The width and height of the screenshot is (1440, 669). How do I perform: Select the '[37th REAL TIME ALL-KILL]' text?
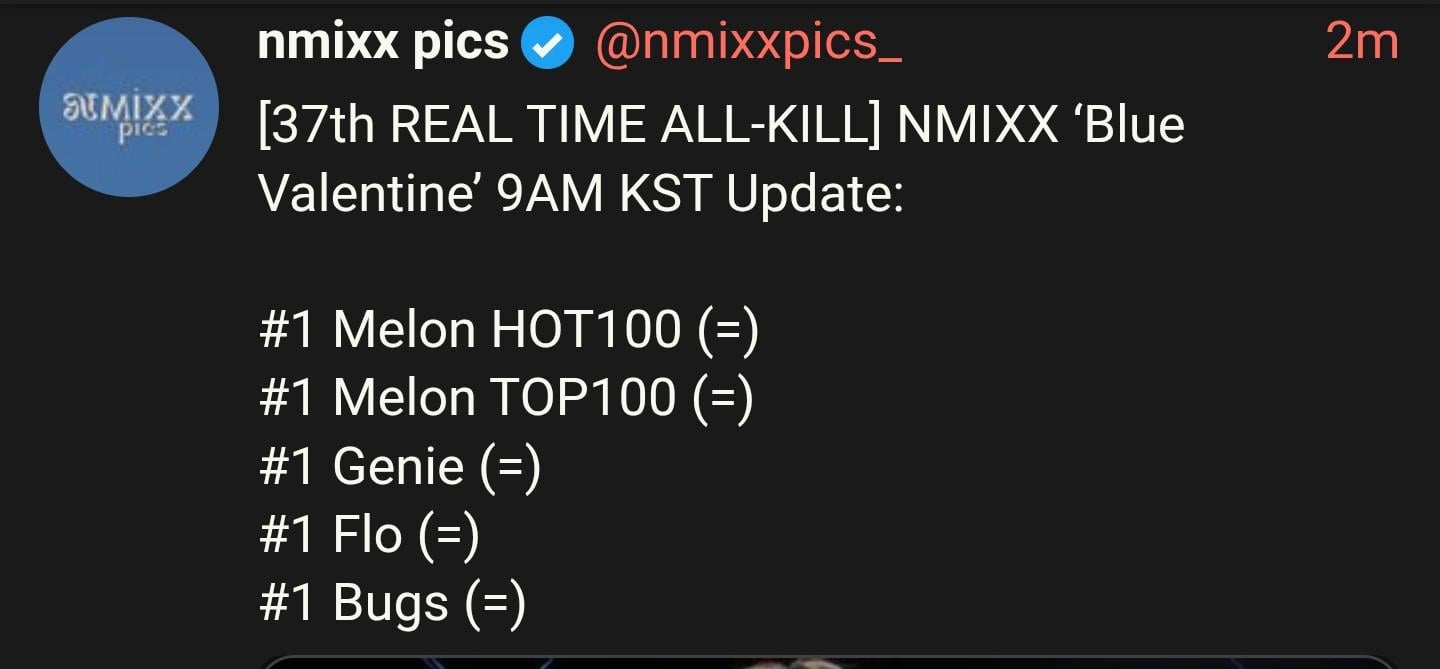click(569, 125)
